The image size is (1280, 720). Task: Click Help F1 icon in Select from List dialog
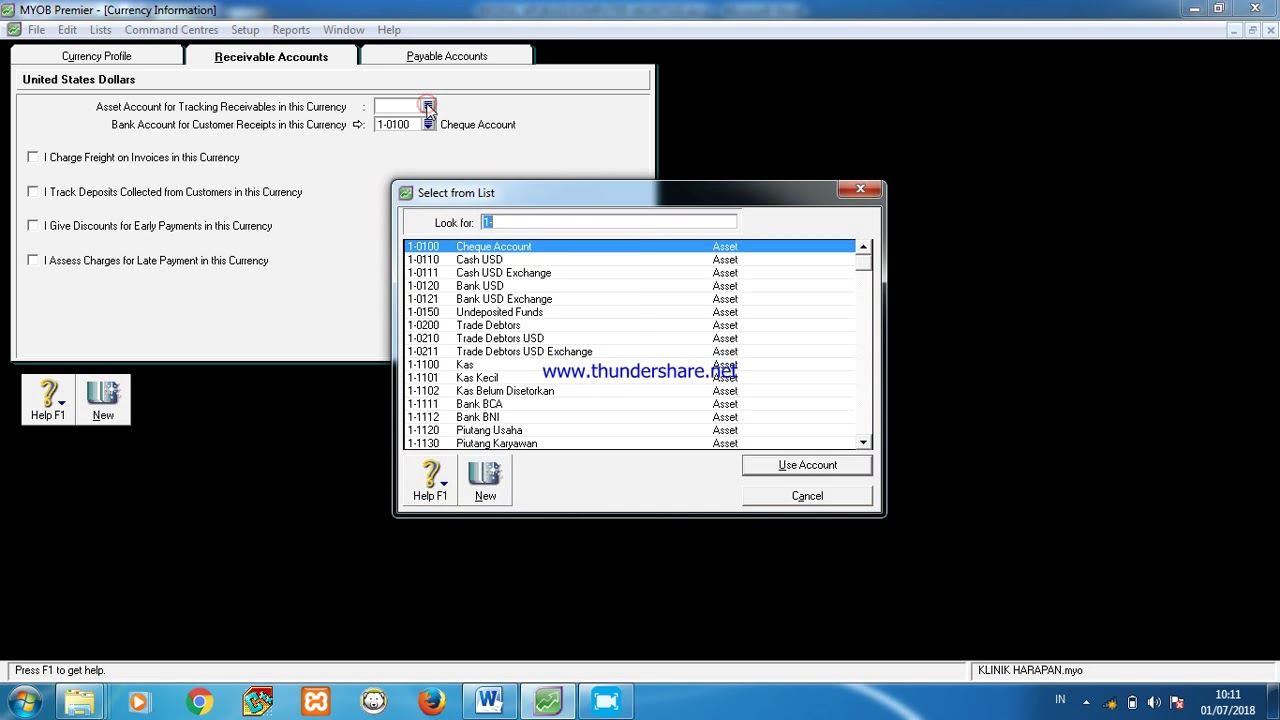[430, 480]
